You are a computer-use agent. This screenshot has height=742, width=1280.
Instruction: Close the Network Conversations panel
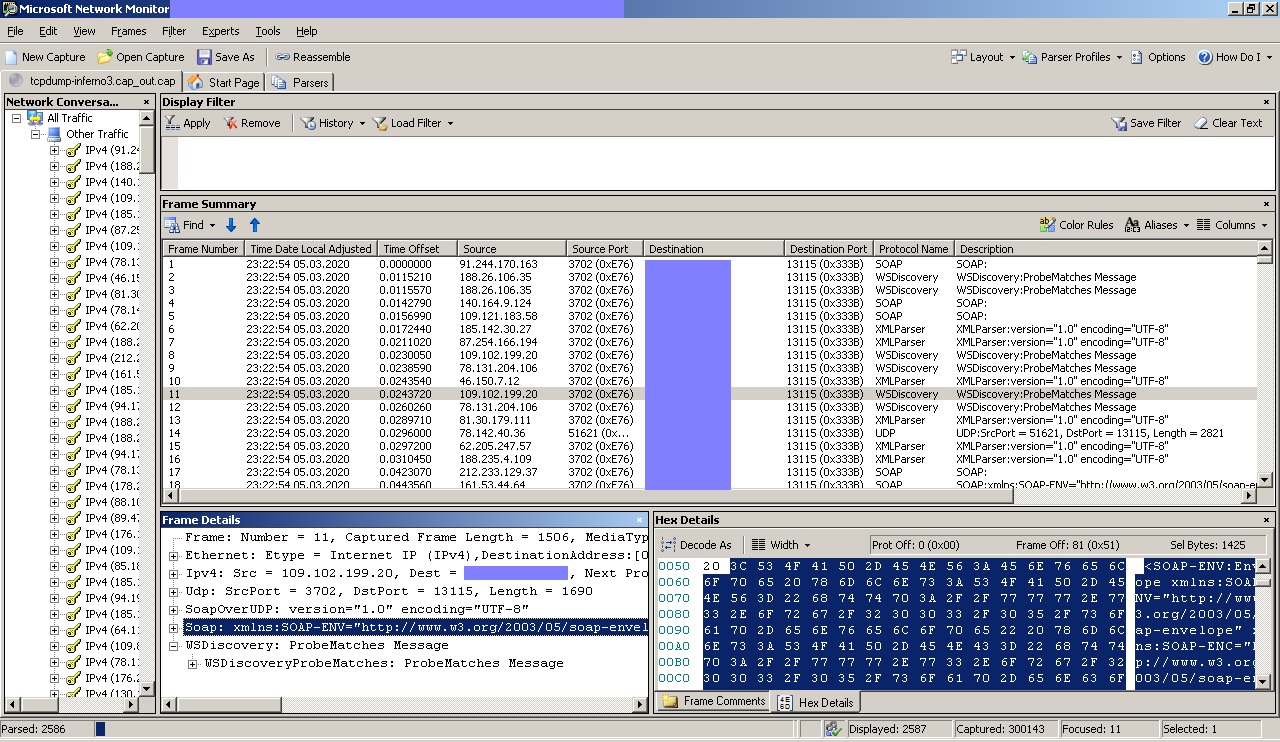pos(146,102)
